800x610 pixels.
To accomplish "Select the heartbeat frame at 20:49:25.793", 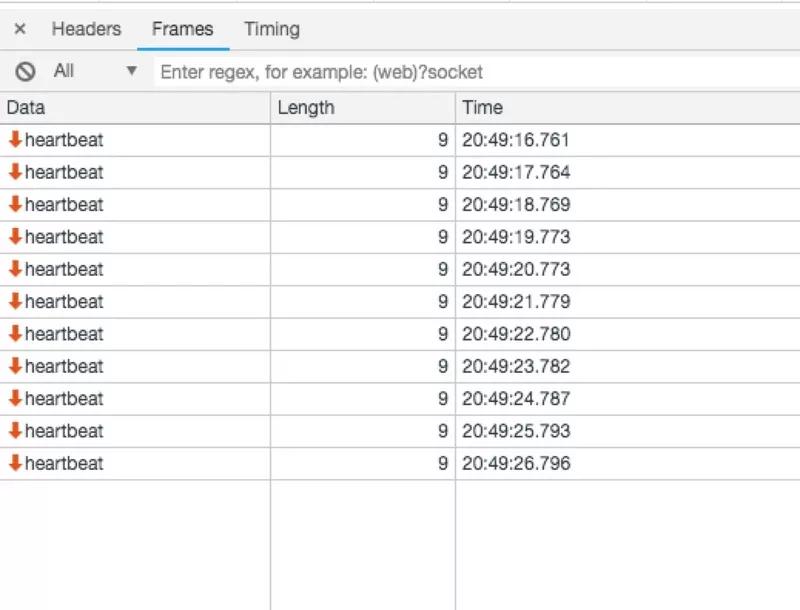I will pyautogui.click(x=64, y=431).
